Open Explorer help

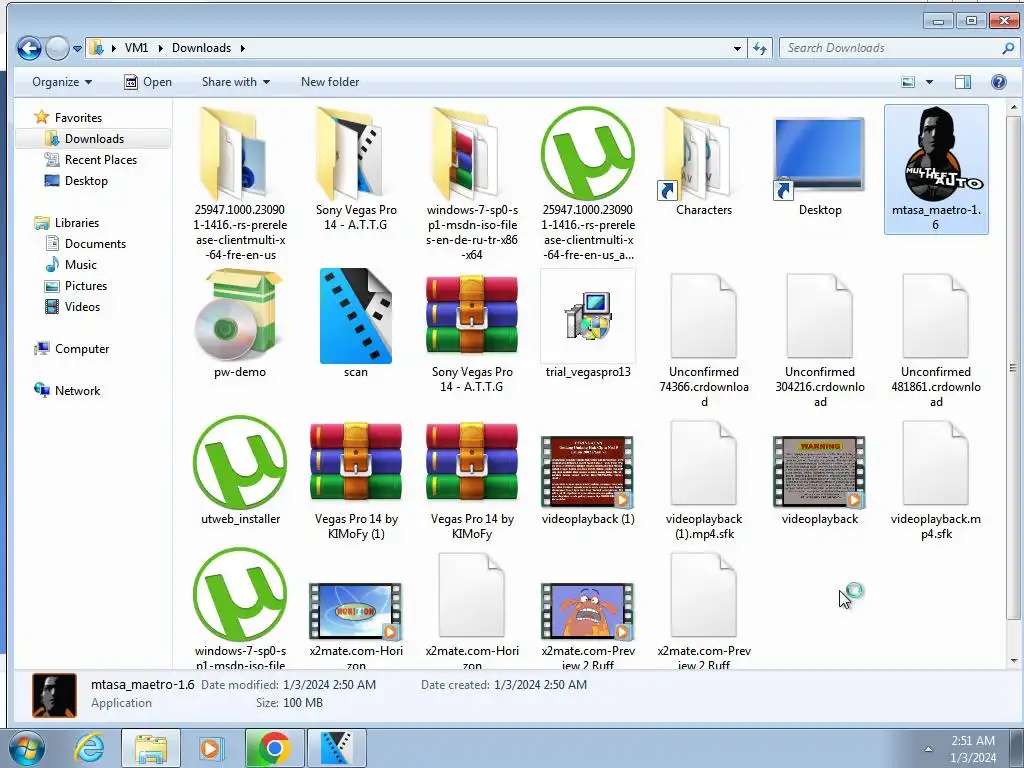coord(999,82)
